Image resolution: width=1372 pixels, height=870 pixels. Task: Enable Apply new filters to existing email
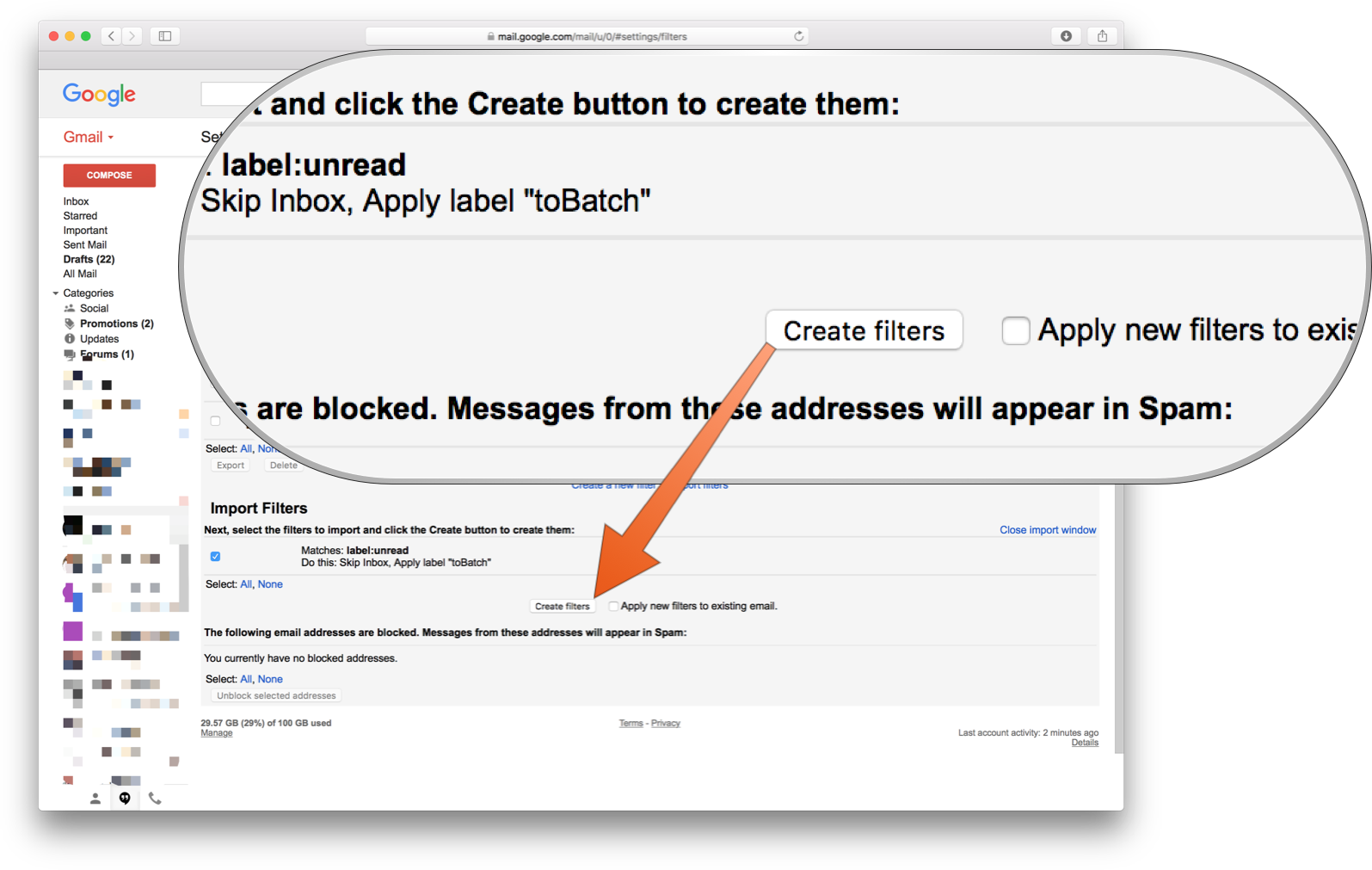pos(613,606)
